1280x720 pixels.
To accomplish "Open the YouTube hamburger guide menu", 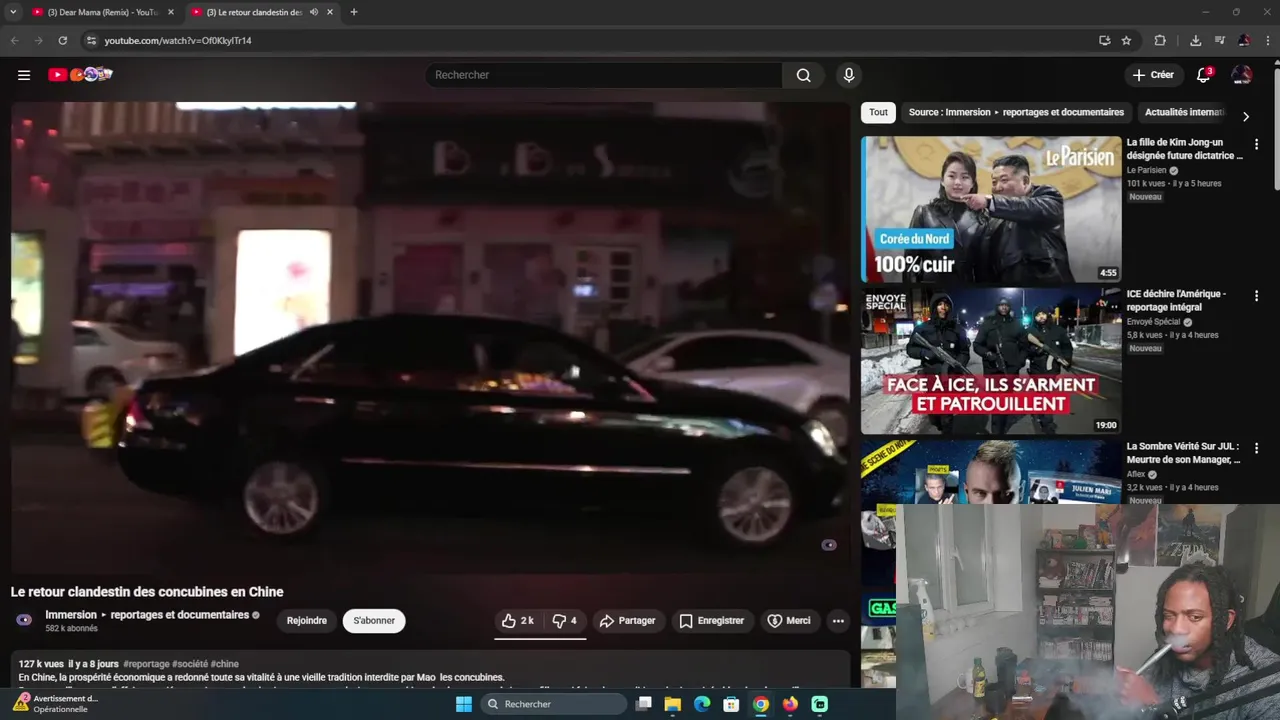I will 24,75.
